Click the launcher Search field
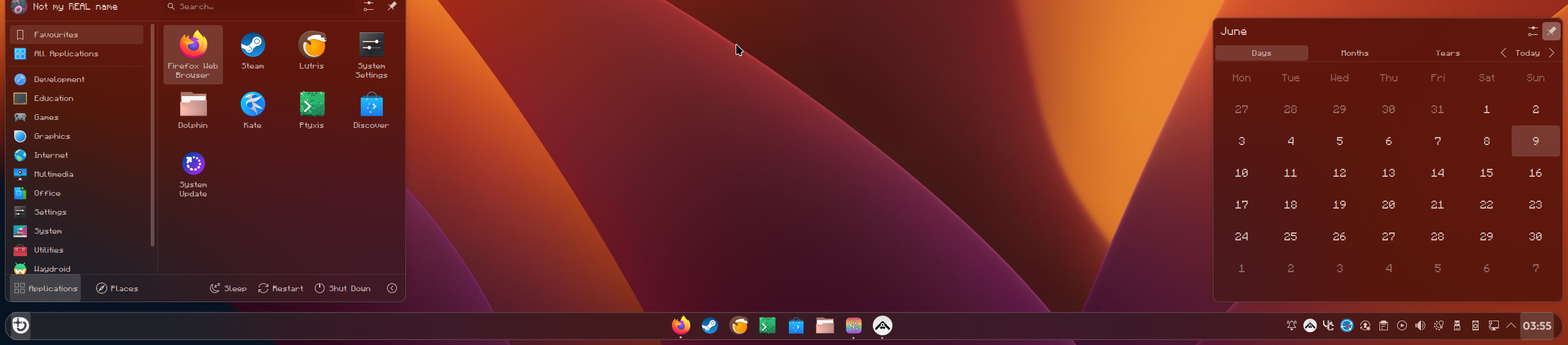 coord(258,6)
